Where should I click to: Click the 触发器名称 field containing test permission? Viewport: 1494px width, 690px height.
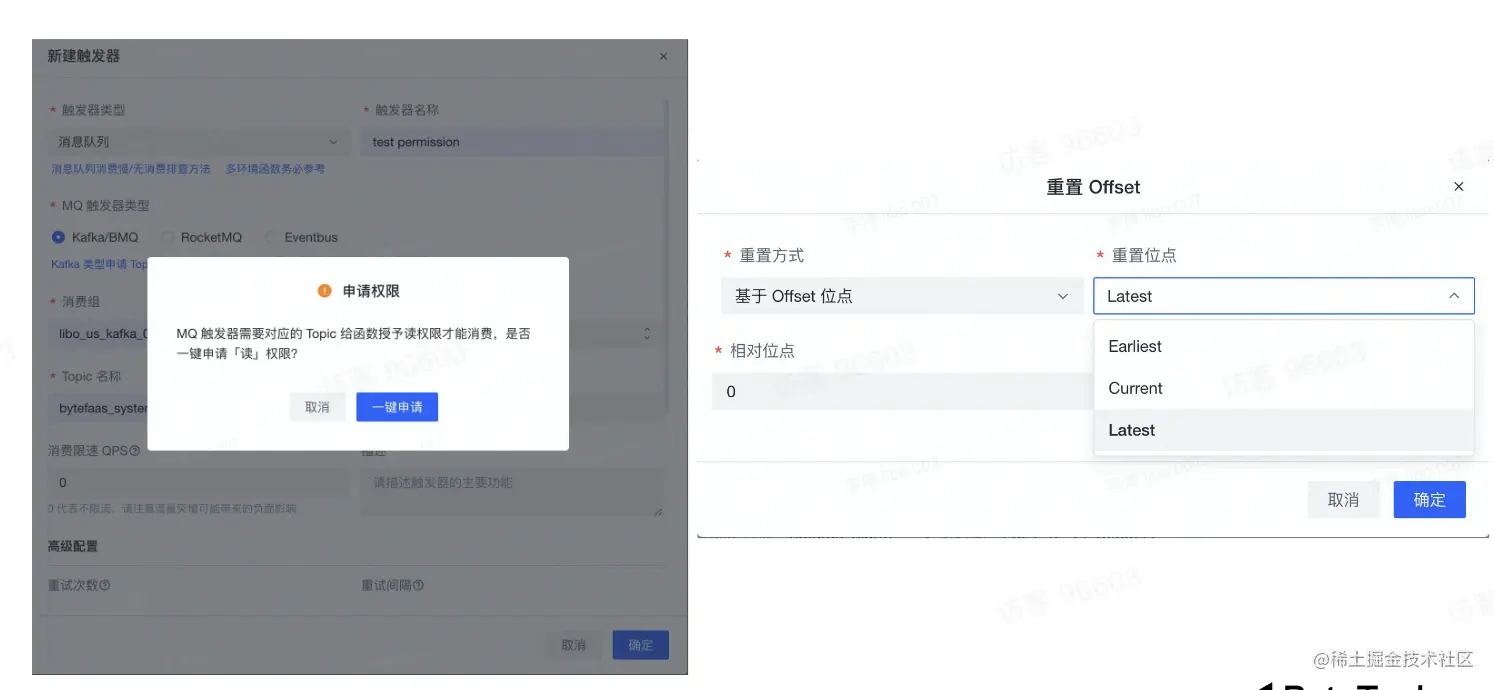coord(513,142)
